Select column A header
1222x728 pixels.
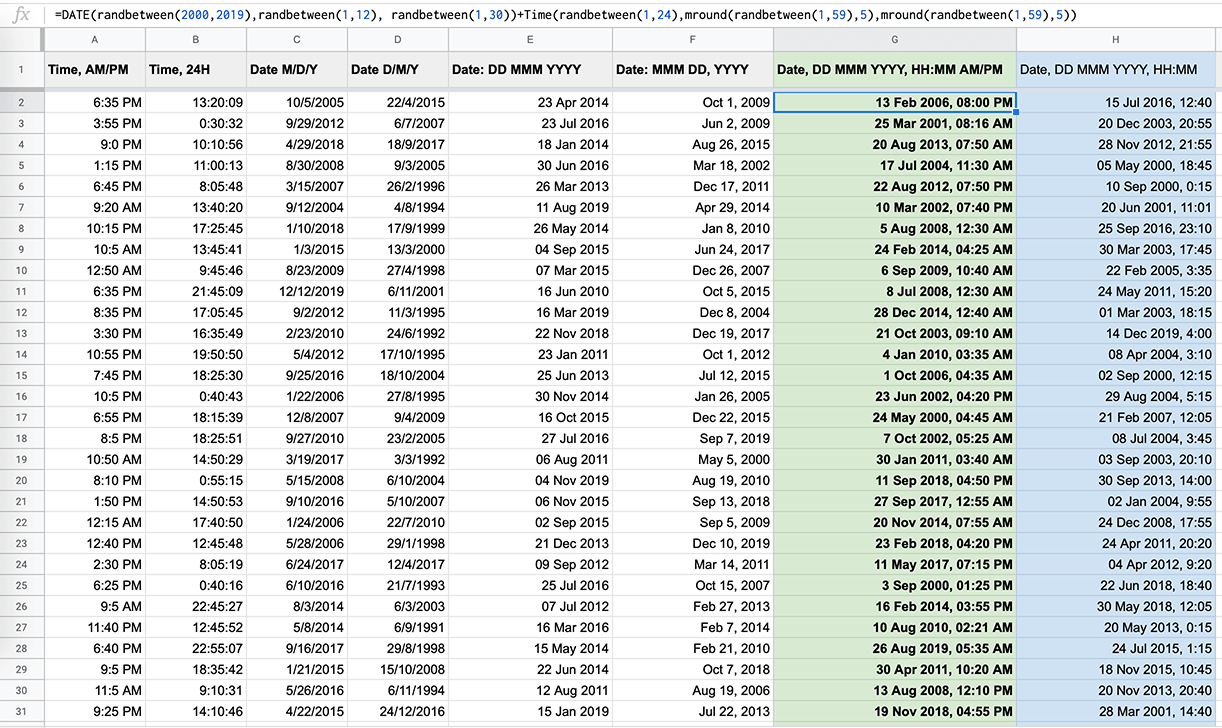click(95, 39)
